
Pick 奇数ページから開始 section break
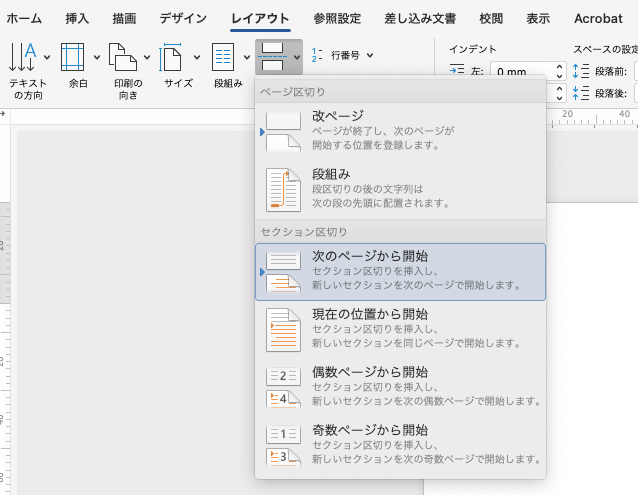click(400, 444)
